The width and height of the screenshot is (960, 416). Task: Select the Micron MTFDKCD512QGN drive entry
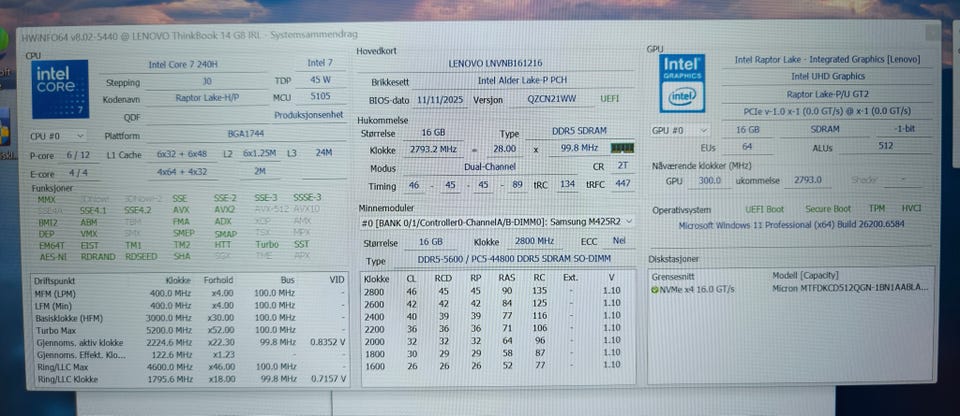point(849,289)
